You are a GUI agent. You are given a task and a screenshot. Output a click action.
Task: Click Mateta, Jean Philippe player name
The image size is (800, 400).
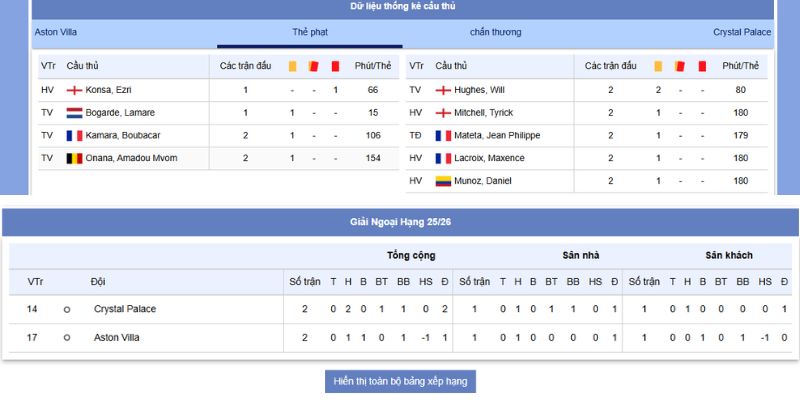point(497,136)
